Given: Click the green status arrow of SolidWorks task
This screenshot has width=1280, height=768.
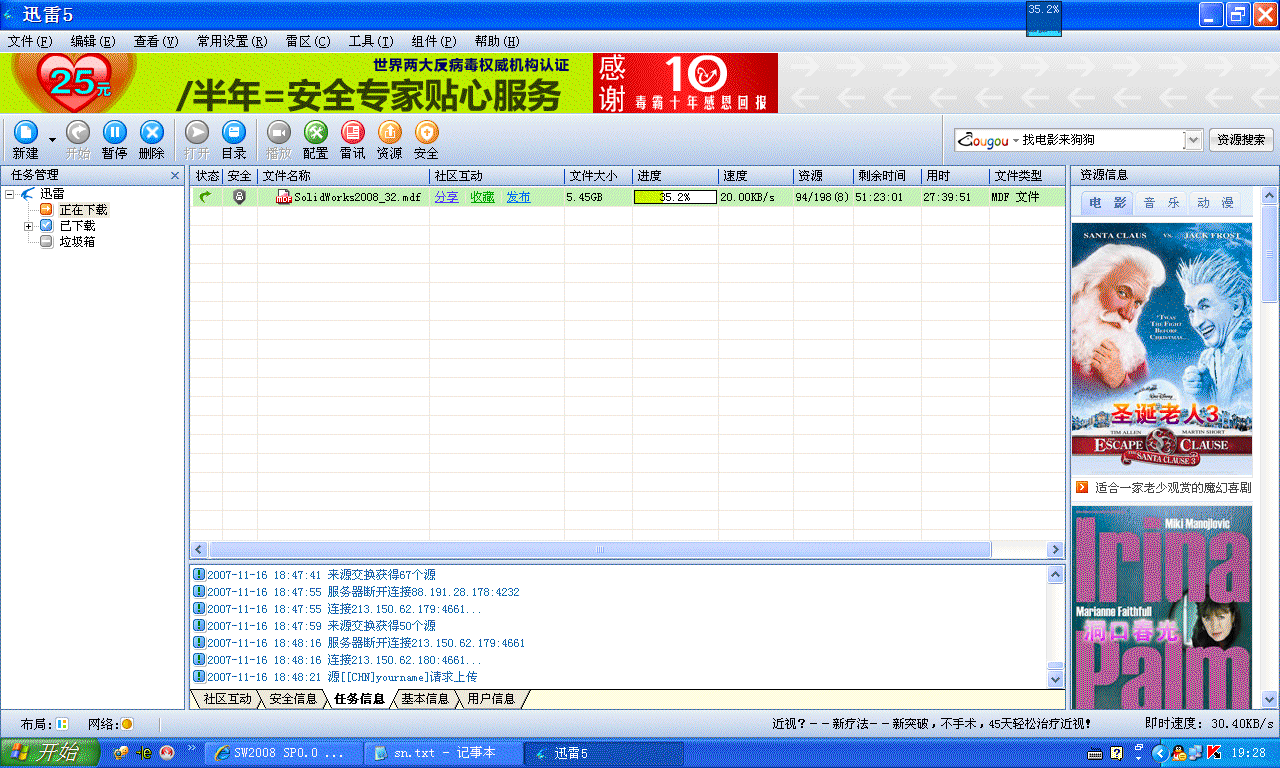Looking at the screenshot, I should click(206, 197).
